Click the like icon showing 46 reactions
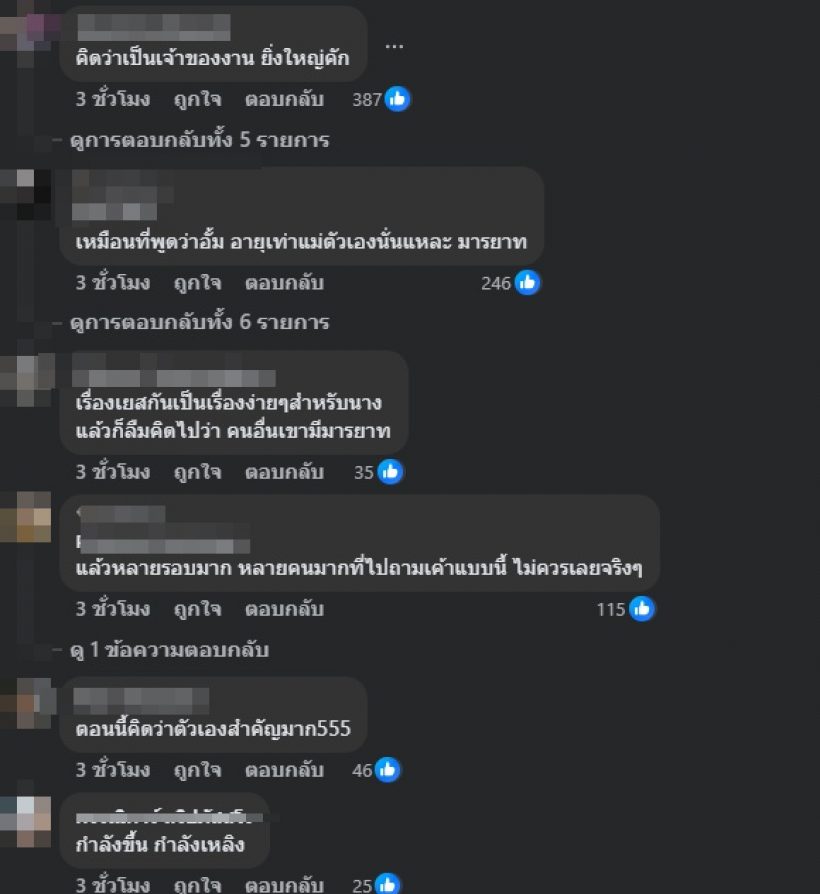The width and height of the screenshot is (820, 894). tap(388, 770)
